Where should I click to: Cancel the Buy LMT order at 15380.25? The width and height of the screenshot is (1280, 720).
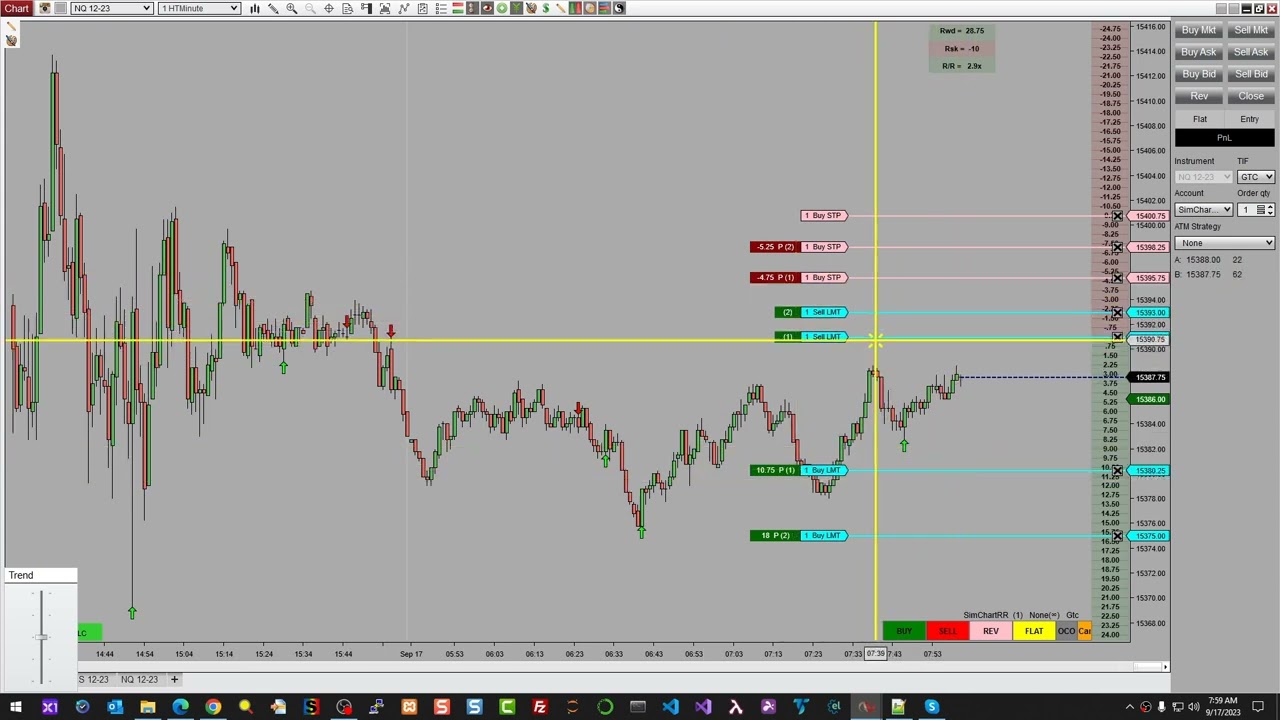(x=1117, y=471)
